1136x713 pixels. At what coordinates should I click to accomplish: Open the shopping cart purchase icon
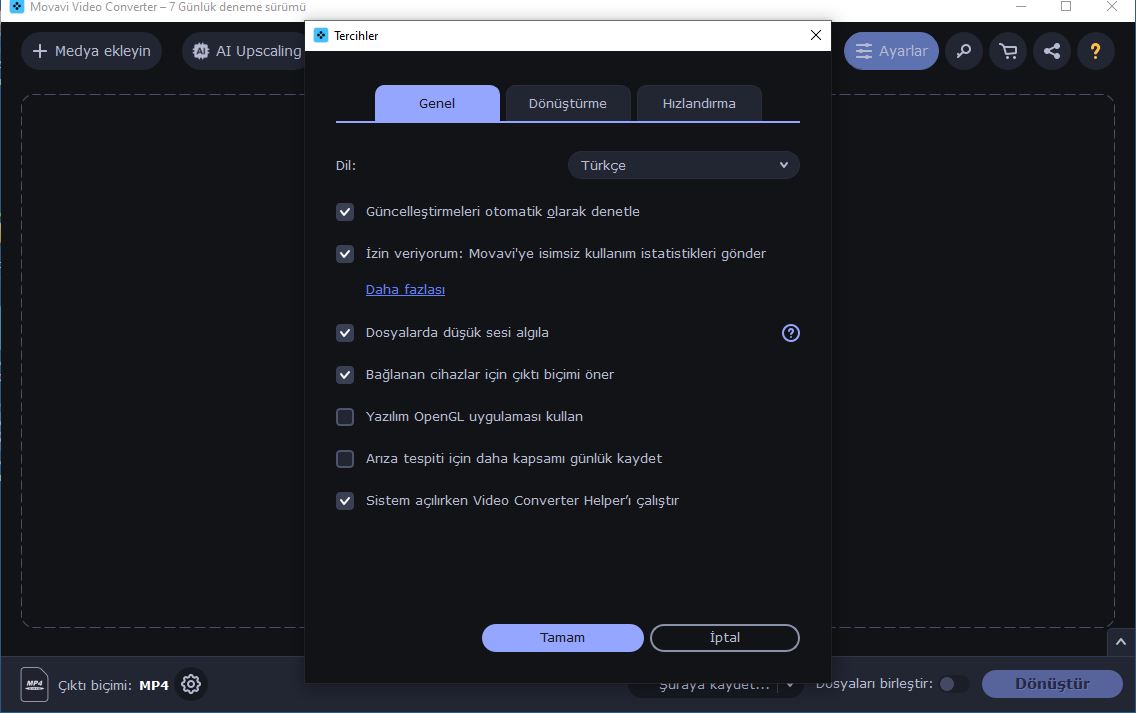pyautogui.click(x=1008, y=51)
